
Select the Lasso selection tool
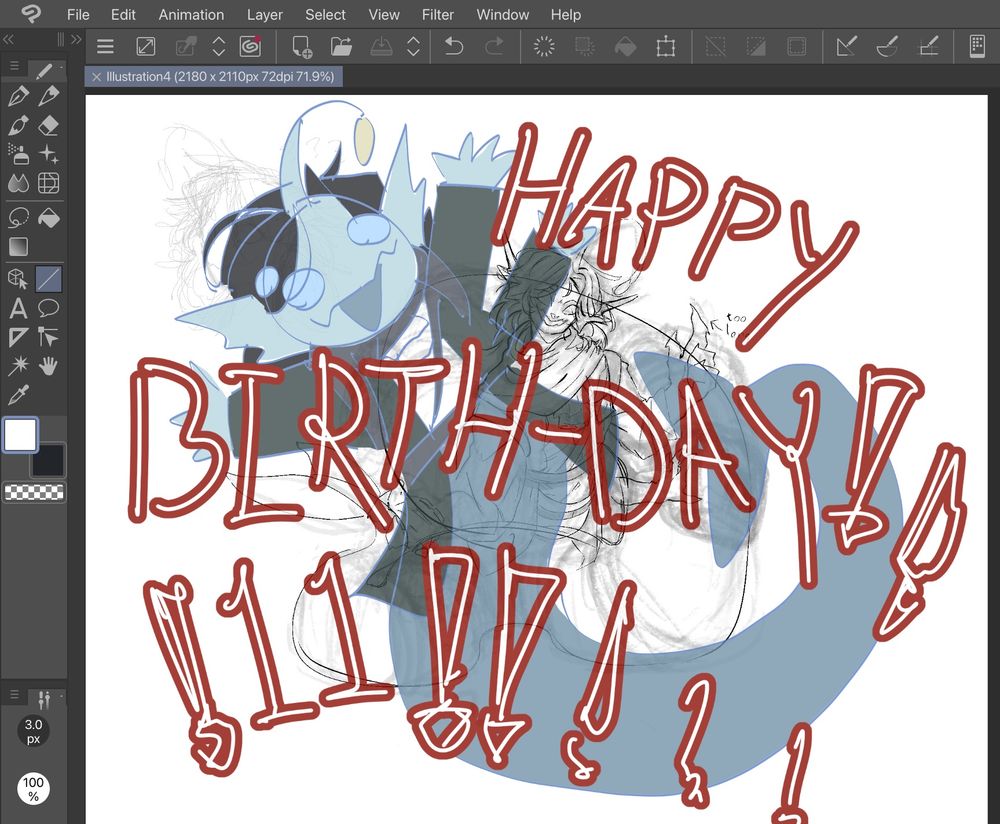click(x=18, y=217)
